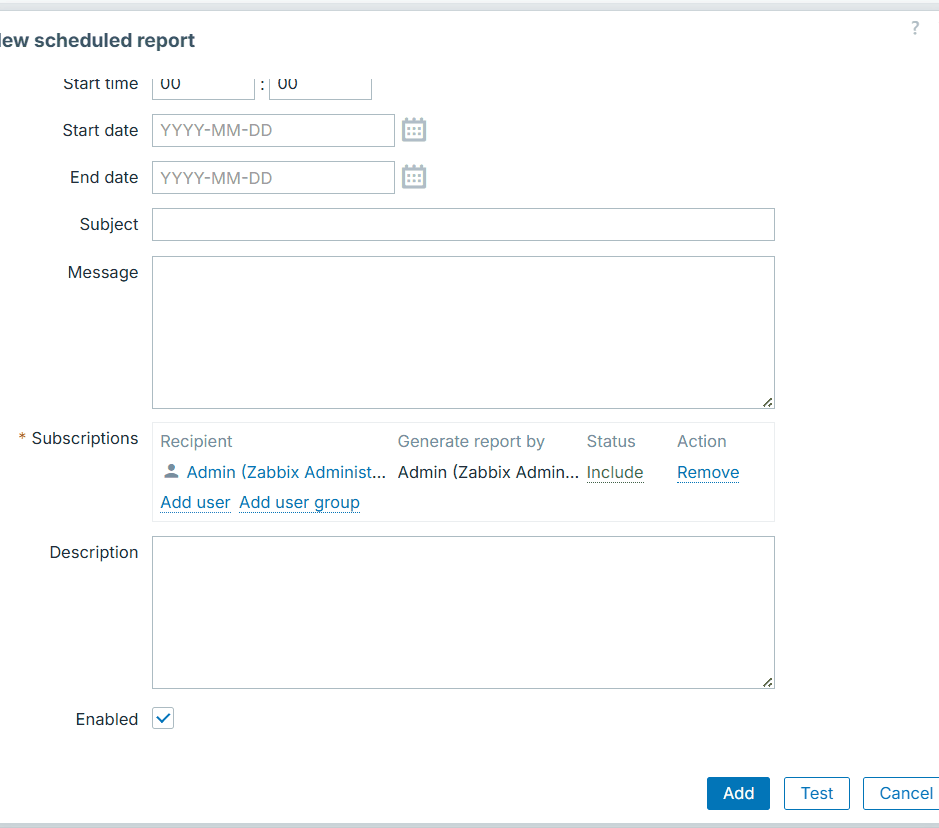Screen dimensions: 939x828
Task: Click the Description textarea resize grip
Action: point(767,682)
